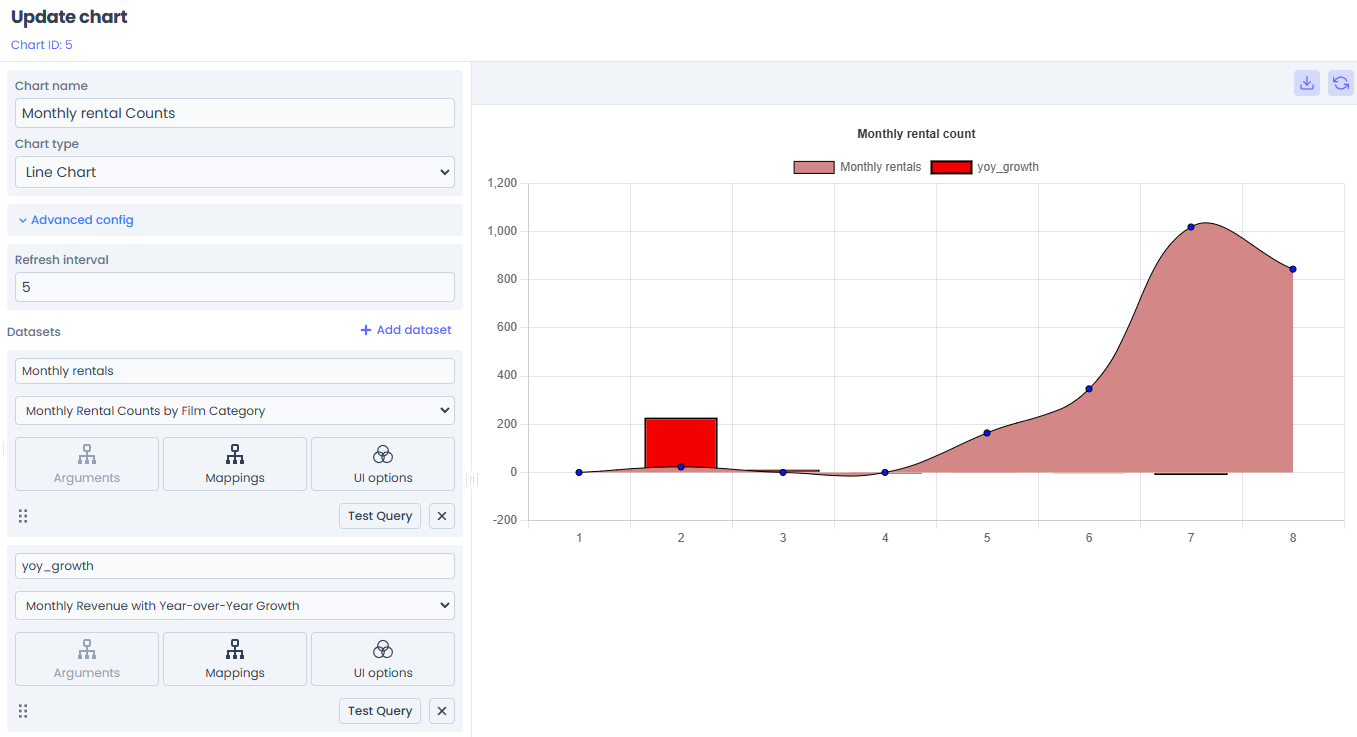Toggle Monthly rentals legend item

(857, 167)
